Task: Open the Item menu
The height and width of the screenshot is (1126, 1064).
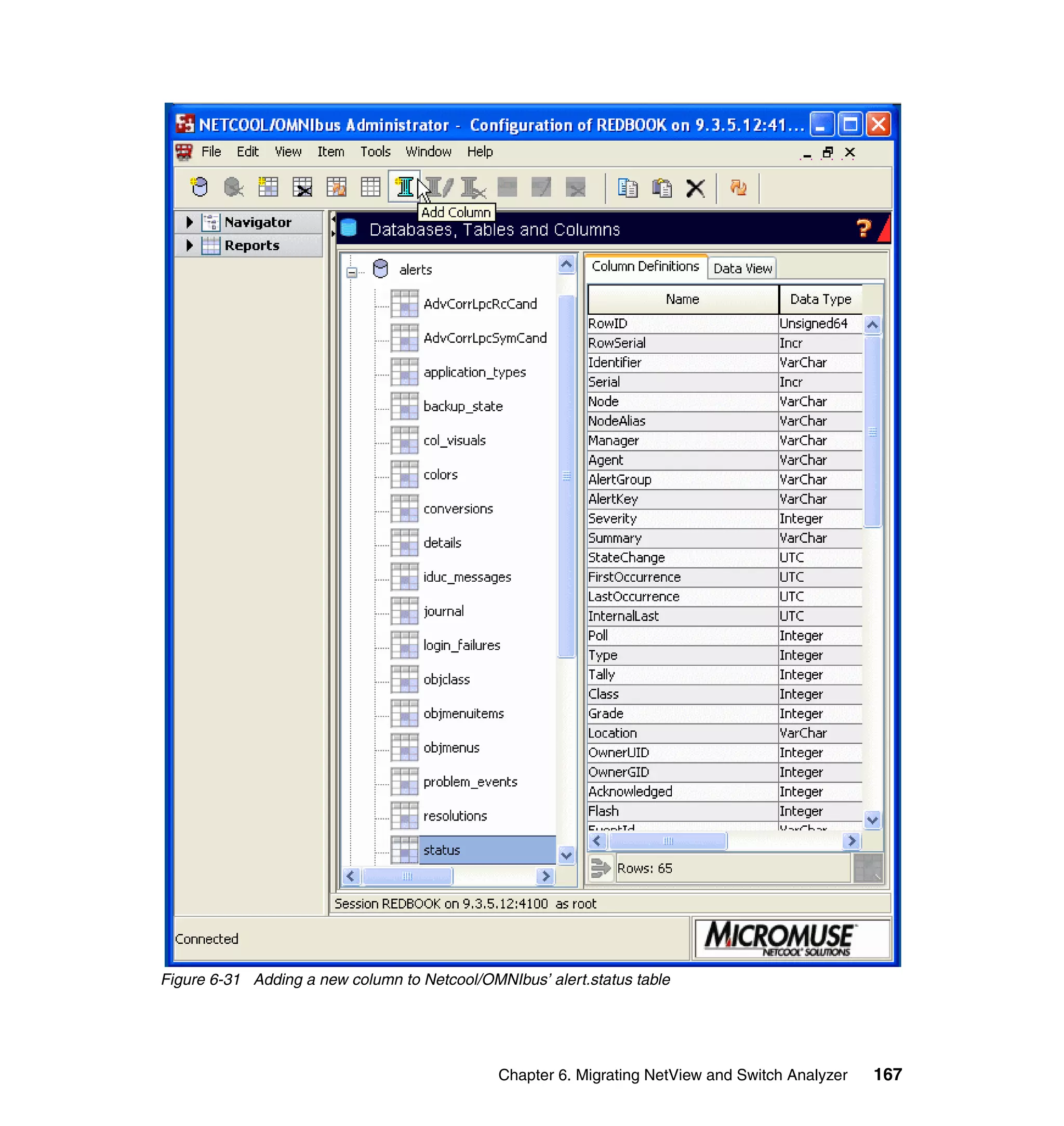Action: [330, 152]
